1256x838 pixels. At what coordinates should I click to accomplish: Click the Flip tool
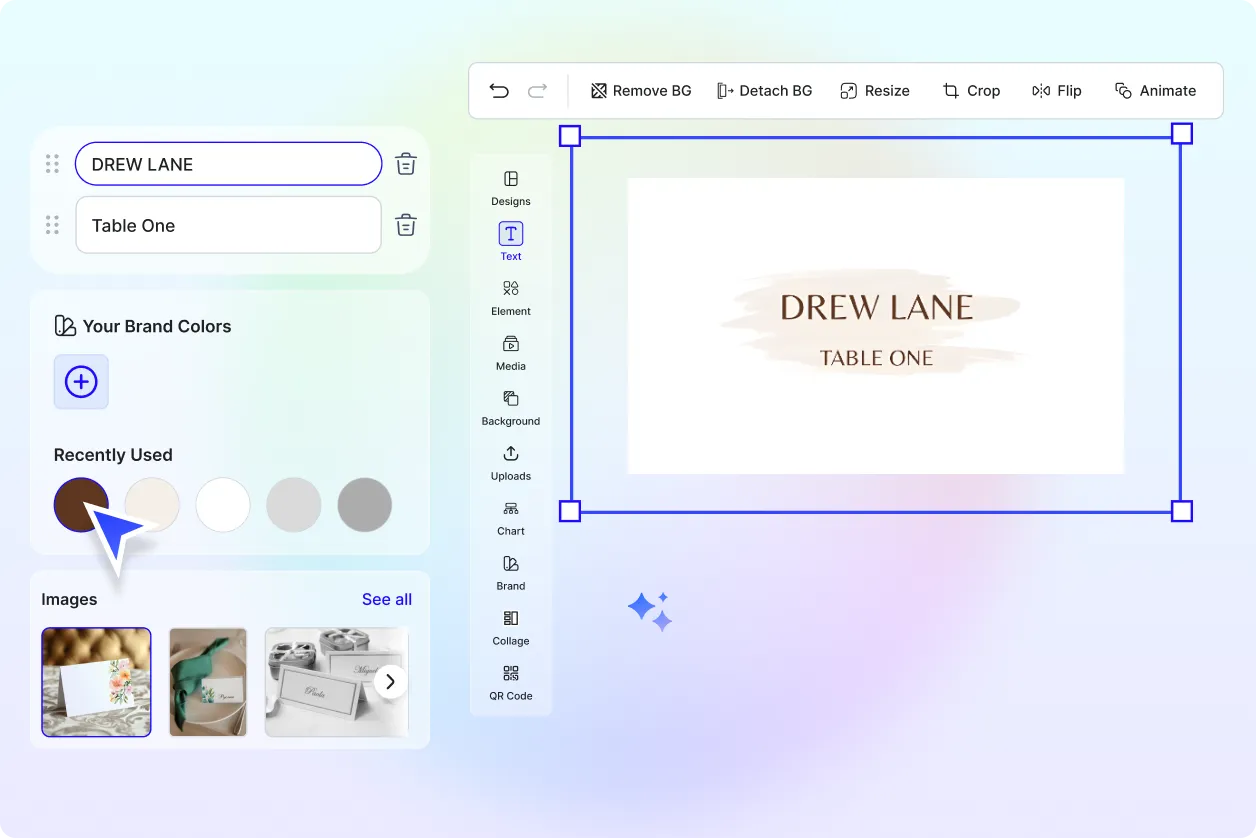tap(1057, 91)
